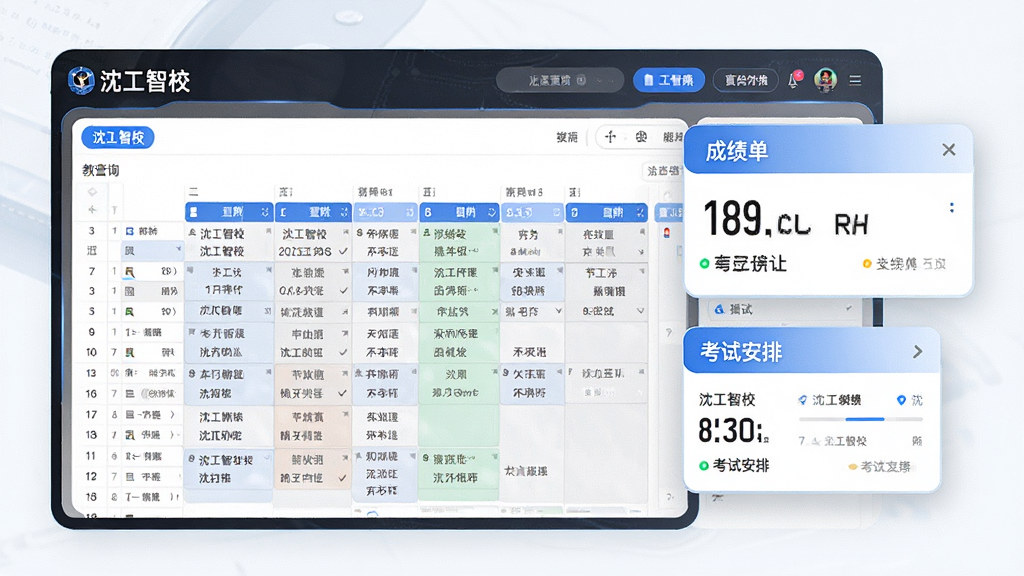Click the 8:30 time in the 考试安排 card
Screen dimensions: 1024x576
[733, 431]
